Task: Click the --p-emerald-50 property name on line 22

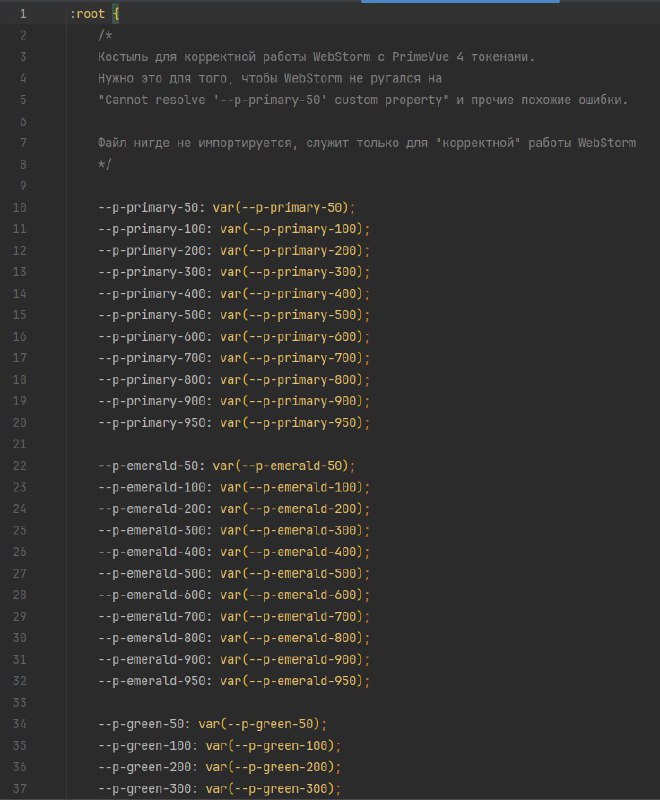Action: [148, 466]
